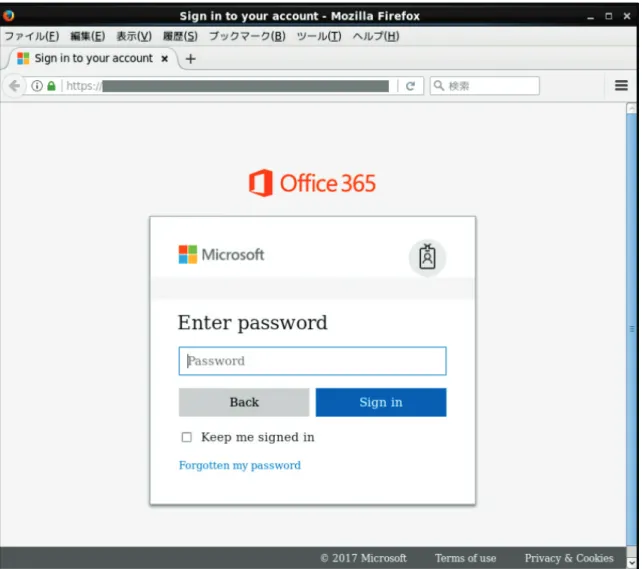Close the 'Sign in to your account' tab

[165, 59]
